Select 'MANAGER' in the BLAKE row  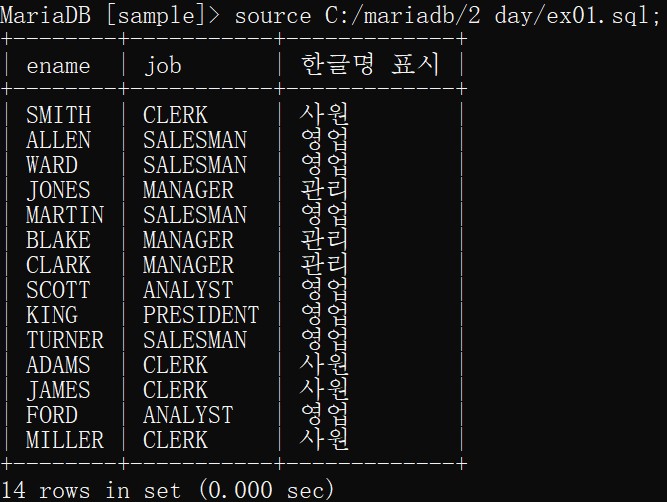pyautogui.click(x=188, y=240)
